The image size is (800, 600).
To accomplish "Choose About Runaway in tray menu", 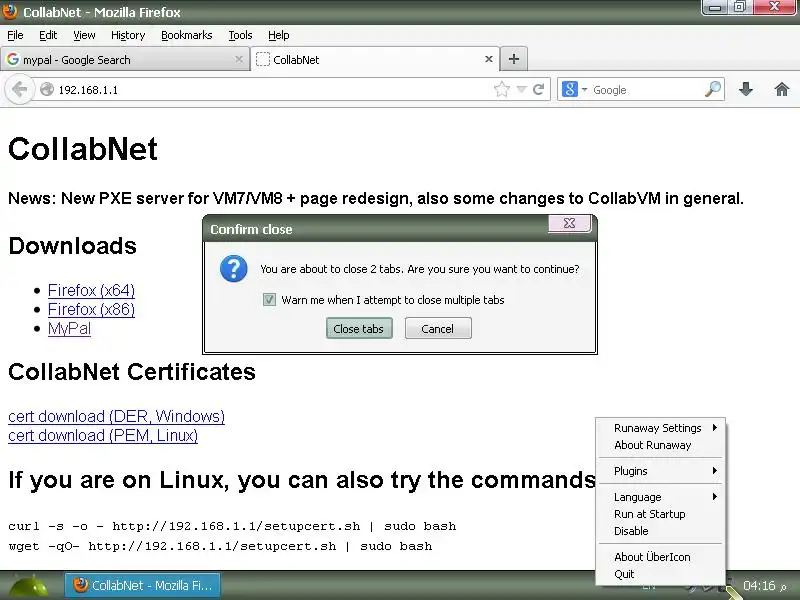I will coord(660,445).
